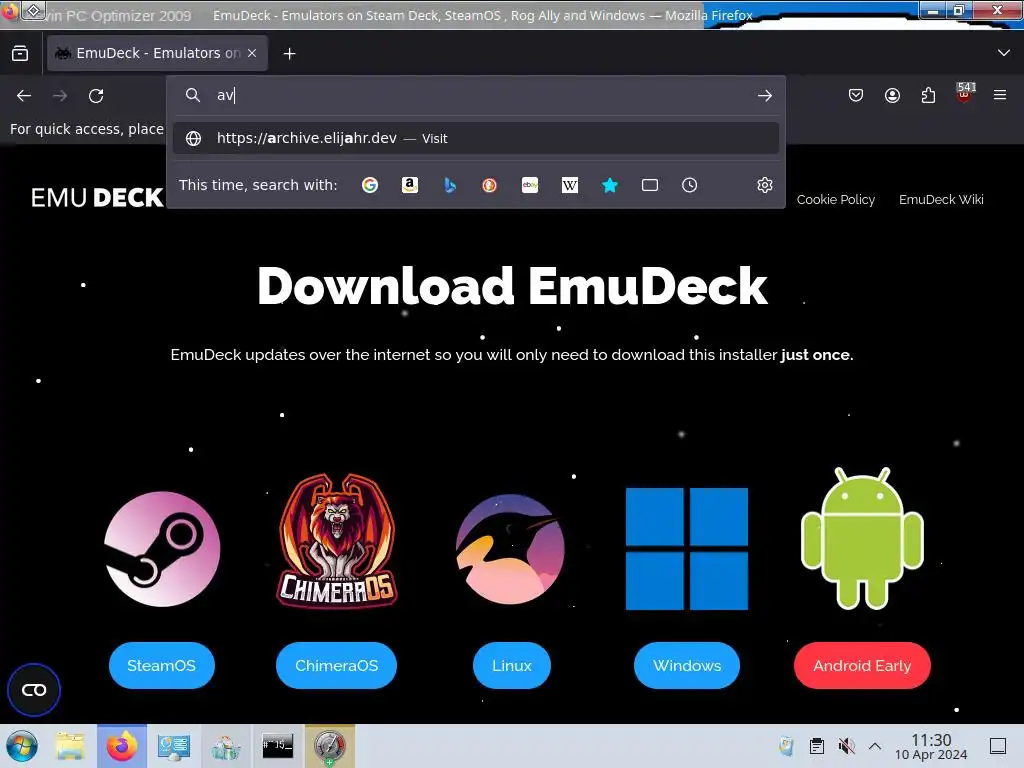Click the EMU DECK logo
Viewport: 1024px width, 768px height.
click(97, 198)
